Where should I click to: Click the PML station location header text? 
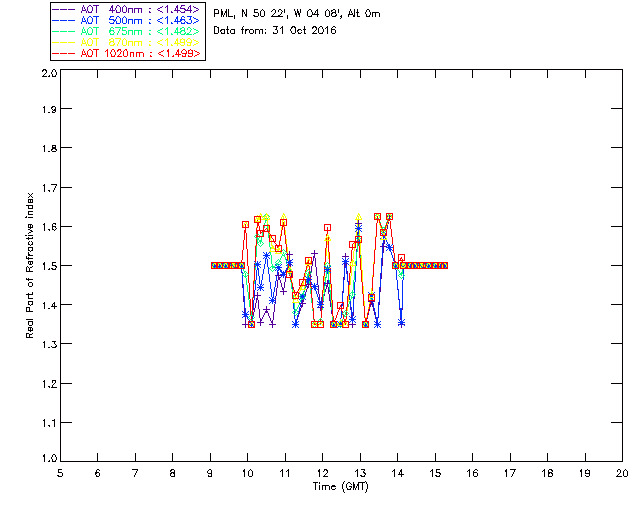297,14
